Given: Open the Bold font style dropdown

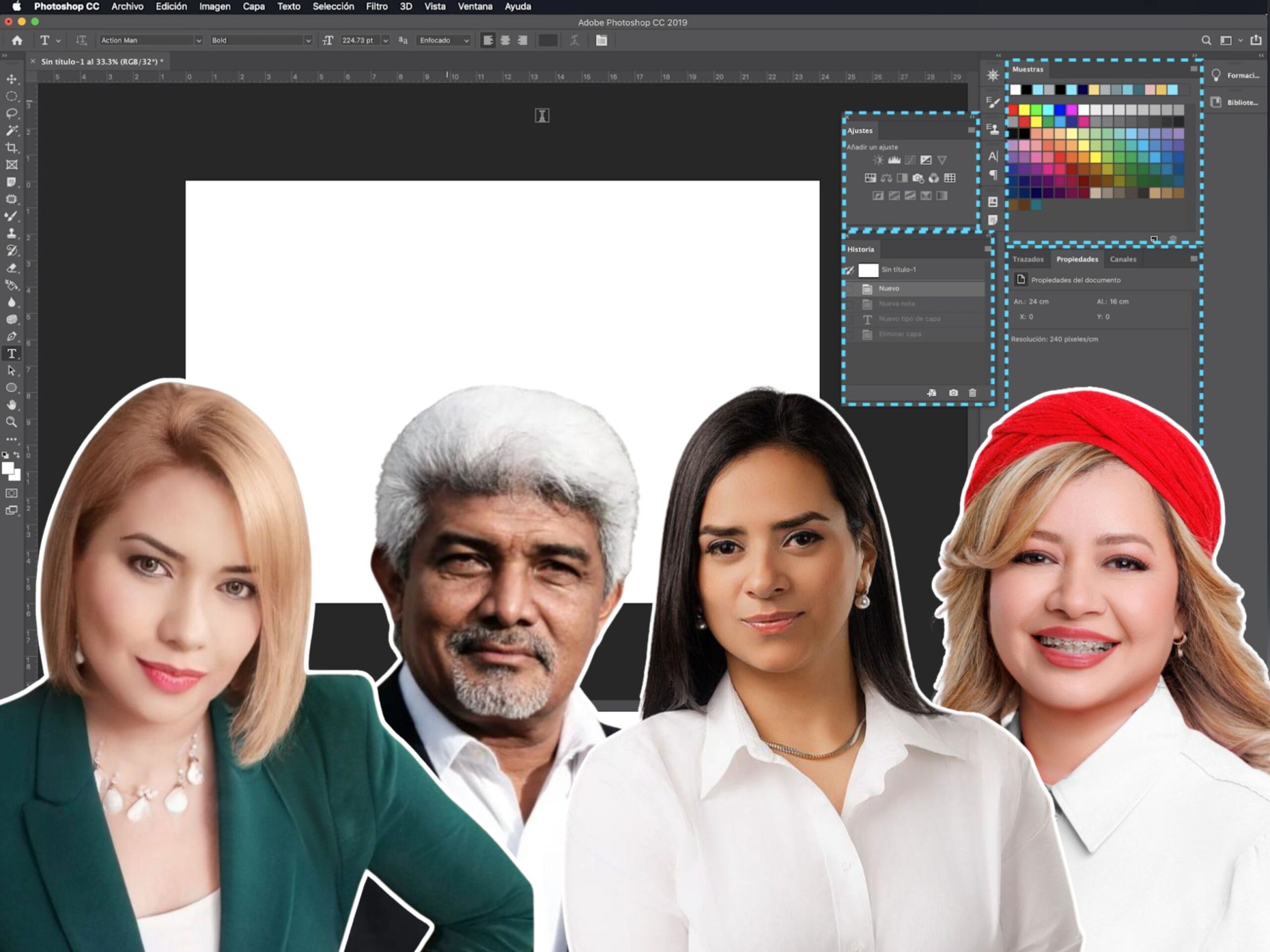Looking at the screenshot, I should tap(308, 40).
